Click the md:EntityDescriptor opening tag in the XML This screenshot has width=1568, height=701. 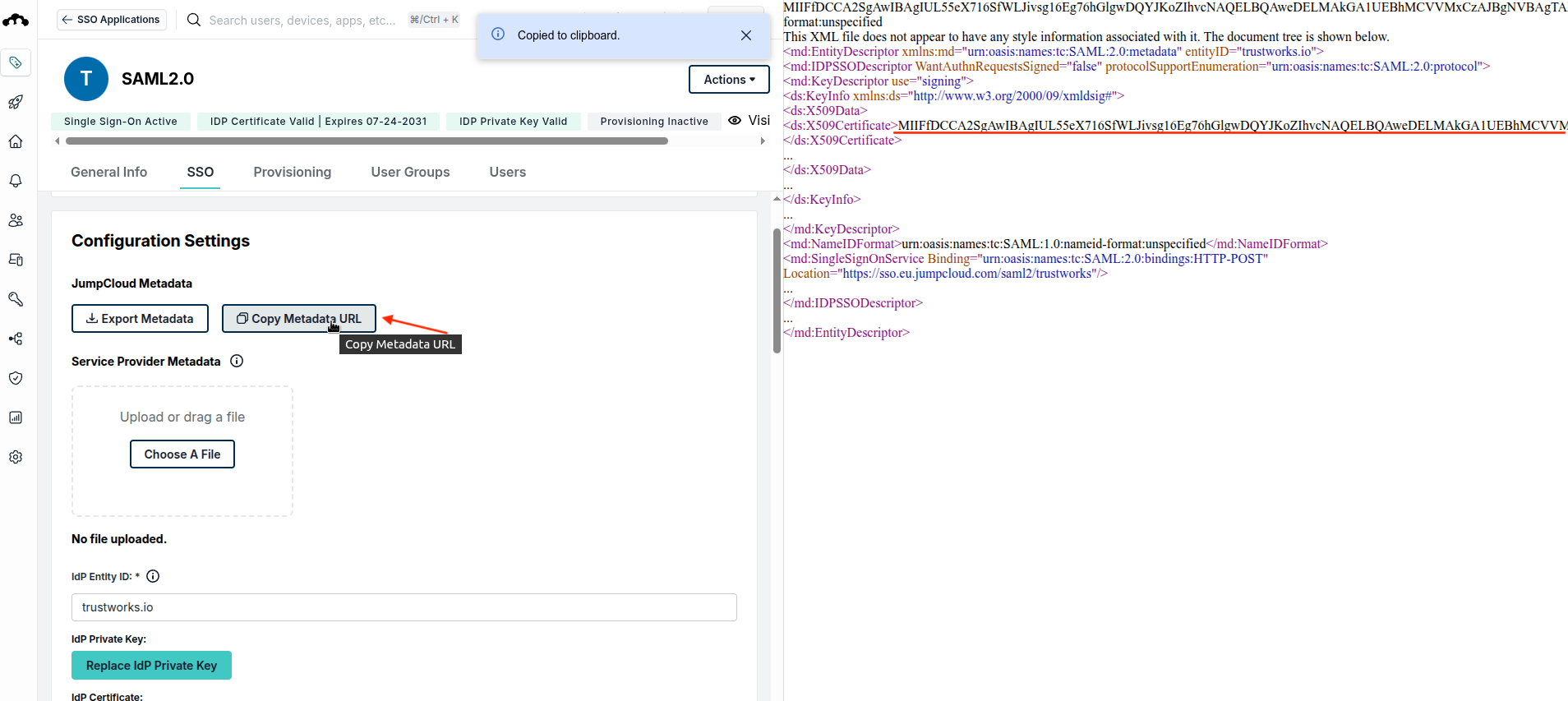(1054, 52)
